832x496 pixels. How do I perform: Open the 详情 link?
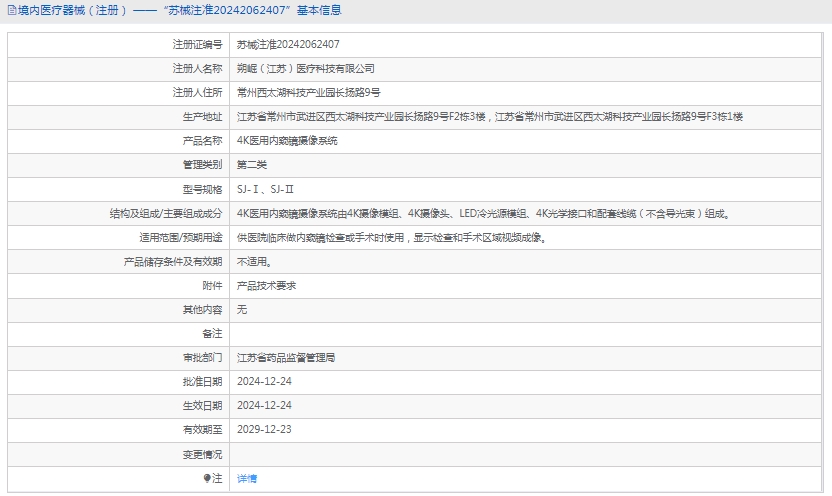pos(247,479)
